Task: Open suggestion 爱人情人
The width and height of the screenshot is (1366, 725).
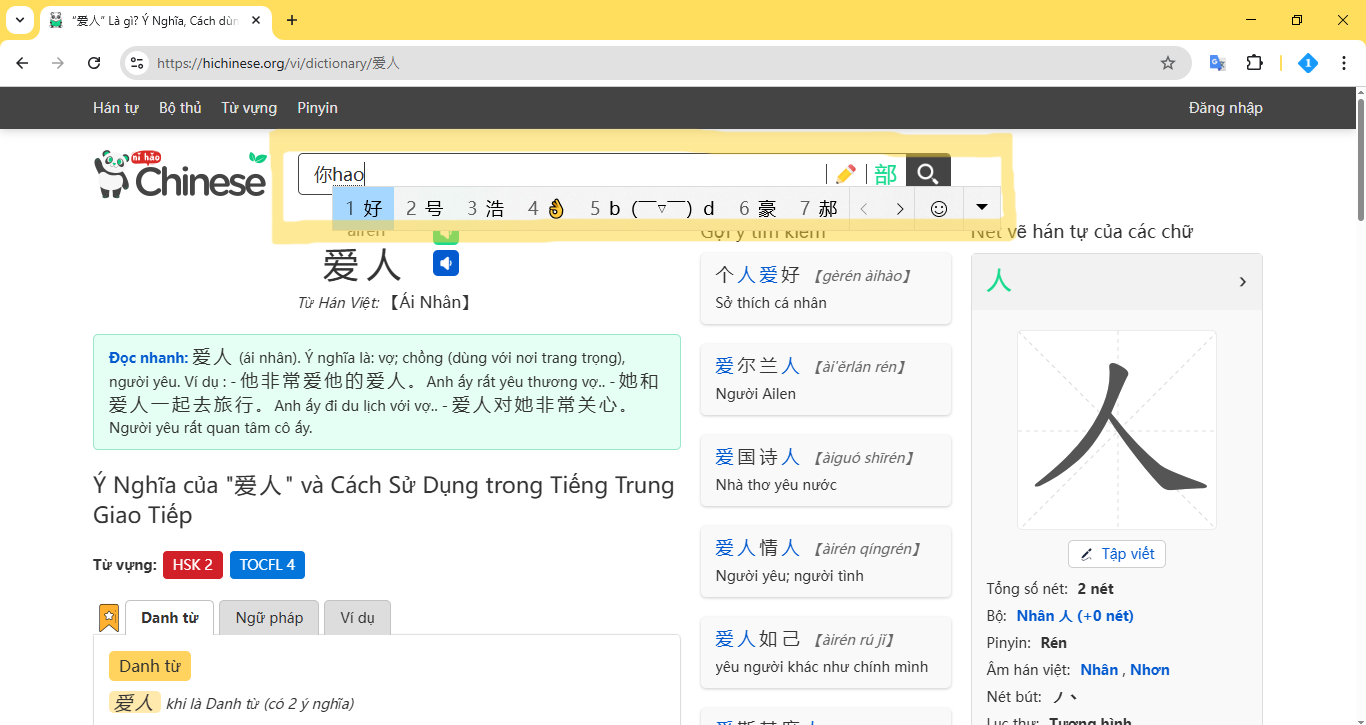Action: [x=826, y=561]
